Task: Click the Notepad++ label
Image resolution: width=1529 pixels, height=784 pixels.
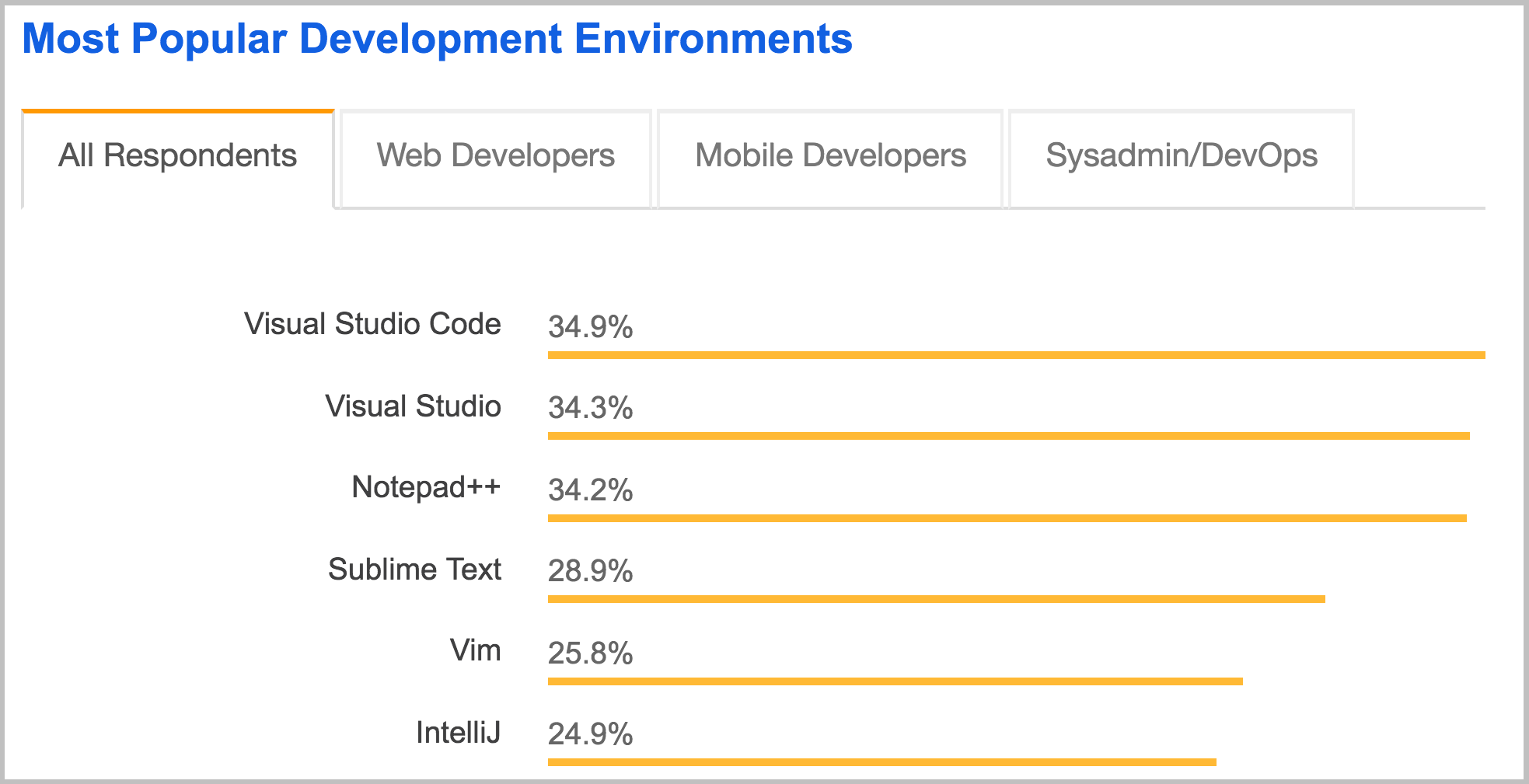Action: click(426, 487)
